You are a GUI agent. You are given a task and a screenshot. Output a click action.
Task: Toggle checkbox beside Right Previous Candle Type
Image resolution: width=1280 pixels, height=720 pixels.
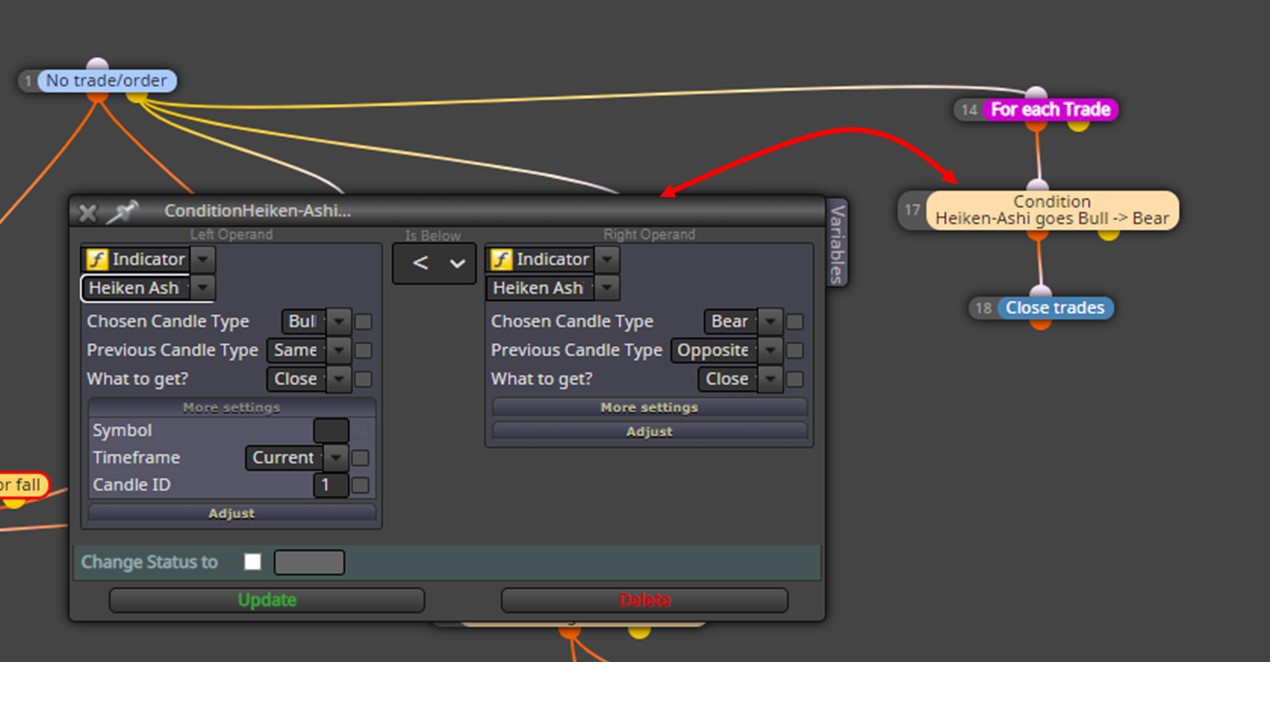coord(795,351)
